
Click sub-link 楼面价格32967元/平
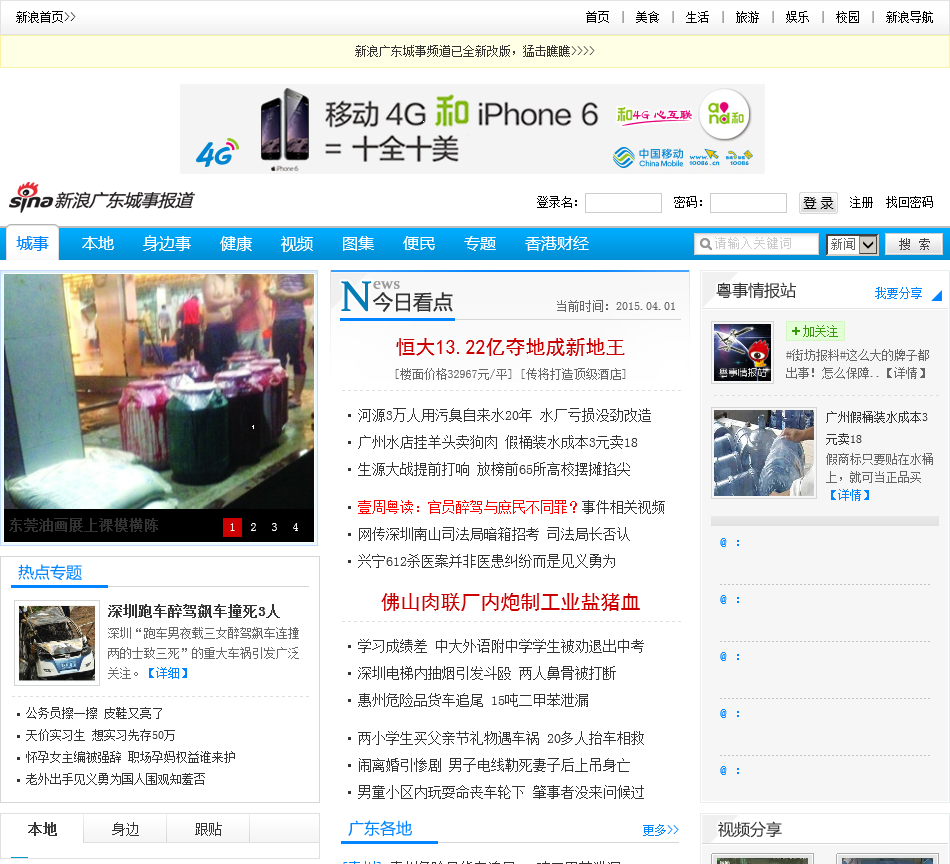(x=453, y=374)
